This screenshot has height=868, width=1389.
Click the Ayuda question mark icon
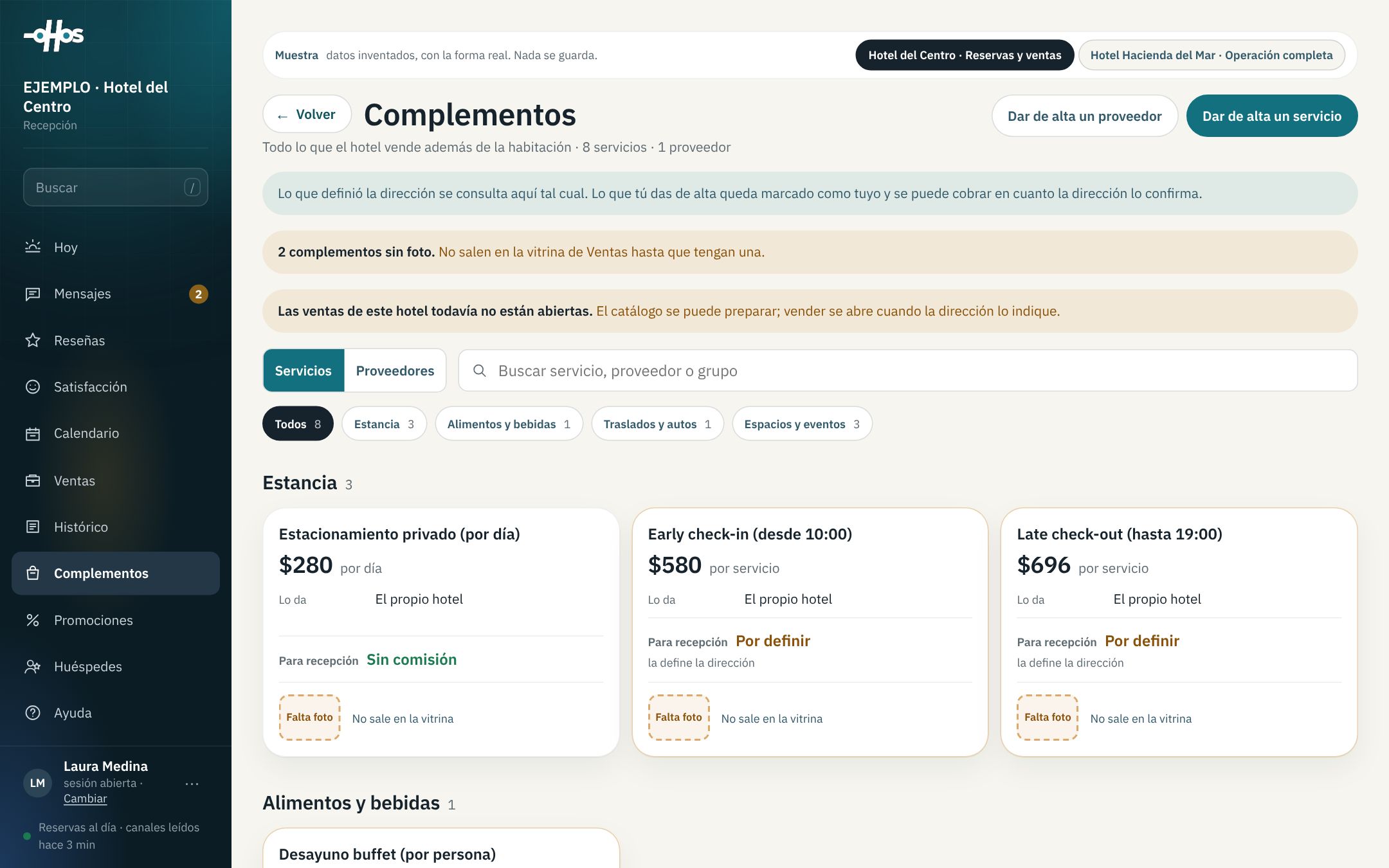coord(33,712)
